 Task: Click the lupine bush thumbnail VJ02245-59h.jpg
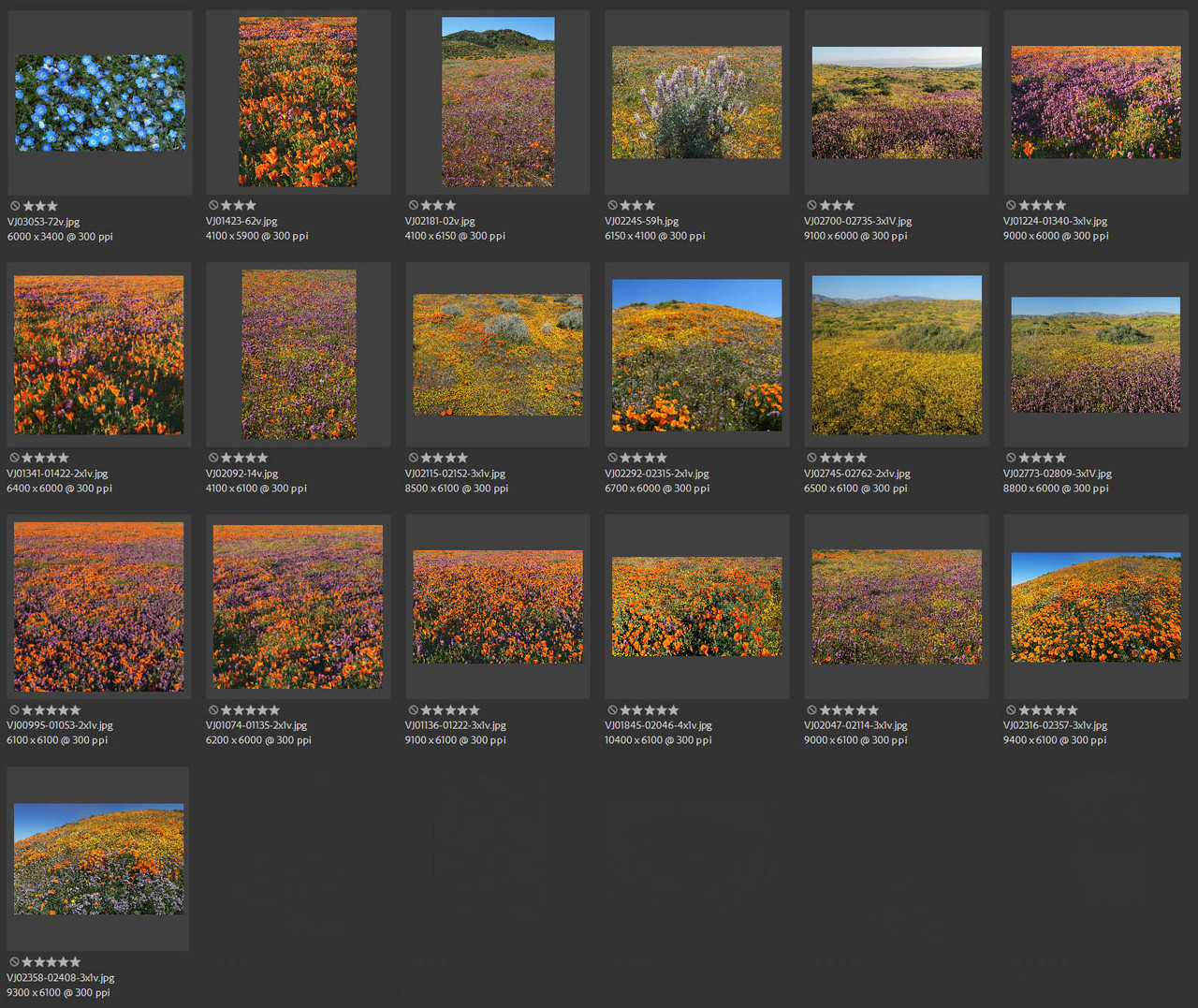[x=696, y=101]
